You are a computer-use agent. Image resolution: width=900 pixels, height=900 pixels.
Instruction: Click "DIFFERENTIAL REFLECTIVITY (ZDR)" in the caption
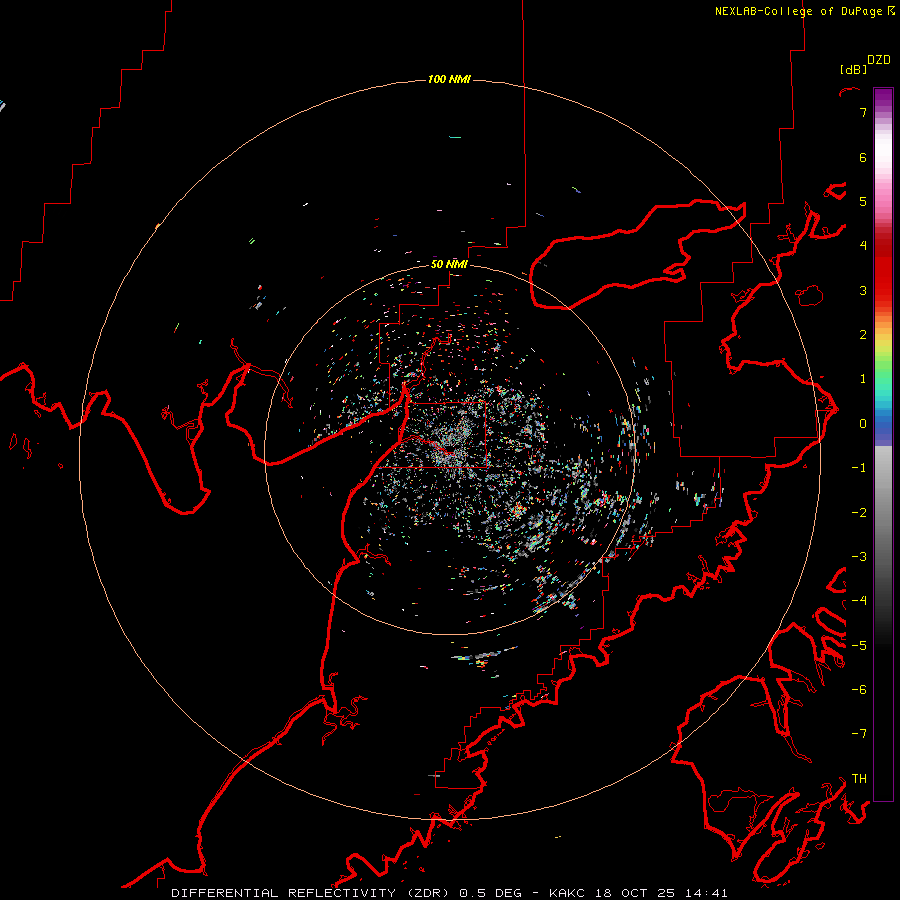(x=312, y=893)
